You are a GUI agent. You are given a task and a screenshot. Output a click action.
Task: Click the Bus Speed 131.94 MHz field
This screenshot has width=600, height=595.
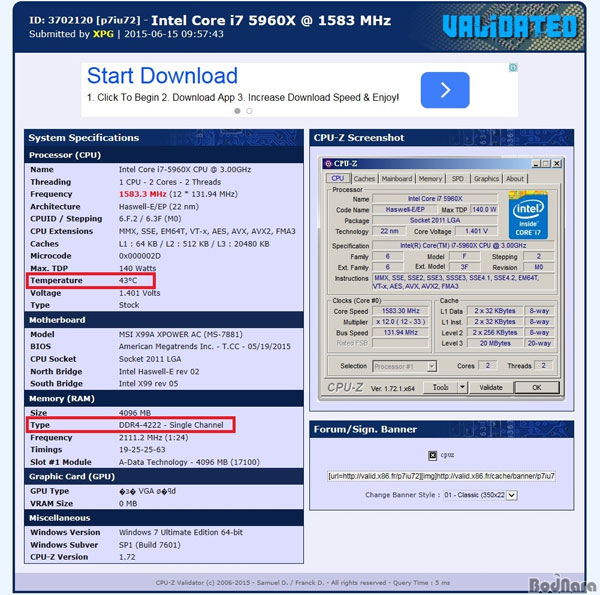[x=401, y=333]
